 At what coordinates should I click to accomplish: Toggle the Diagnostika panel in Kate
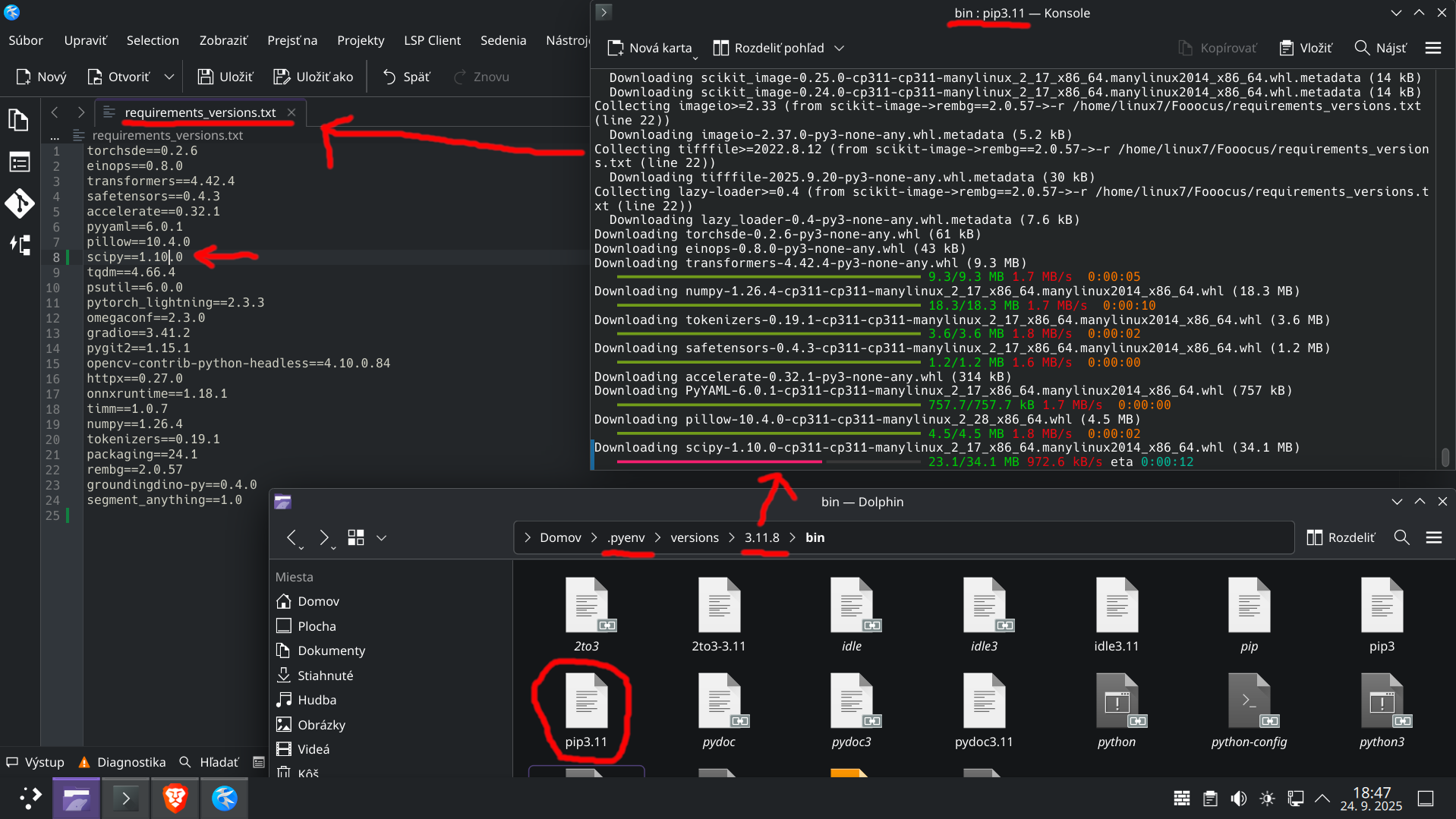coord(122,762)
